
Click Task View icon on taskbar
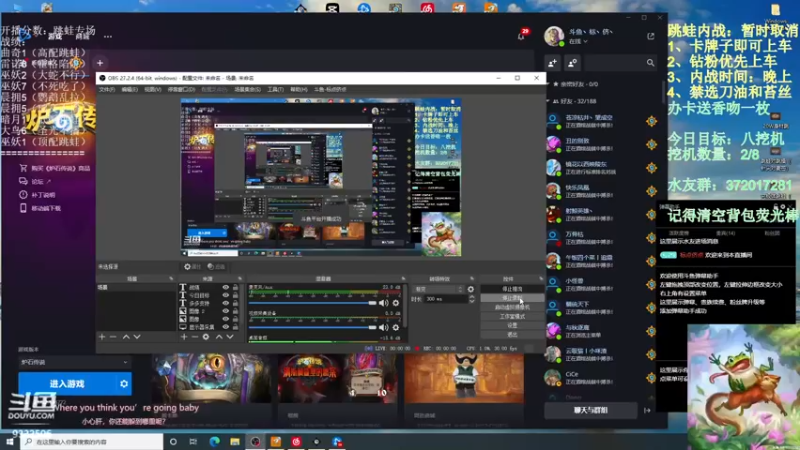[x=193, y=441]
